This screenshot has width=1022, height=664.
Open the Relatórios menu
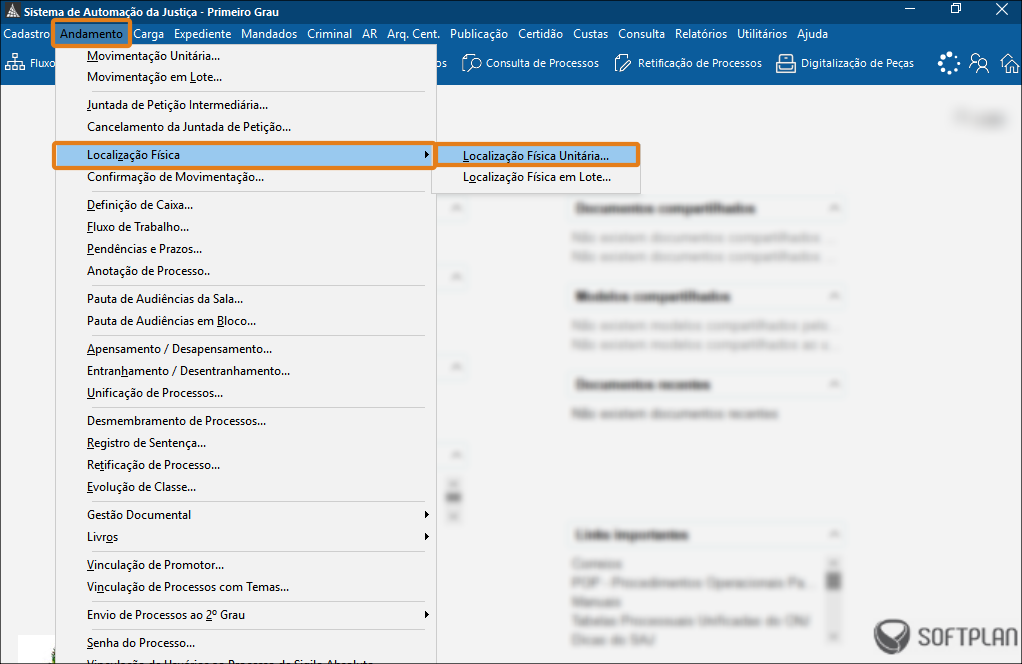701,34
